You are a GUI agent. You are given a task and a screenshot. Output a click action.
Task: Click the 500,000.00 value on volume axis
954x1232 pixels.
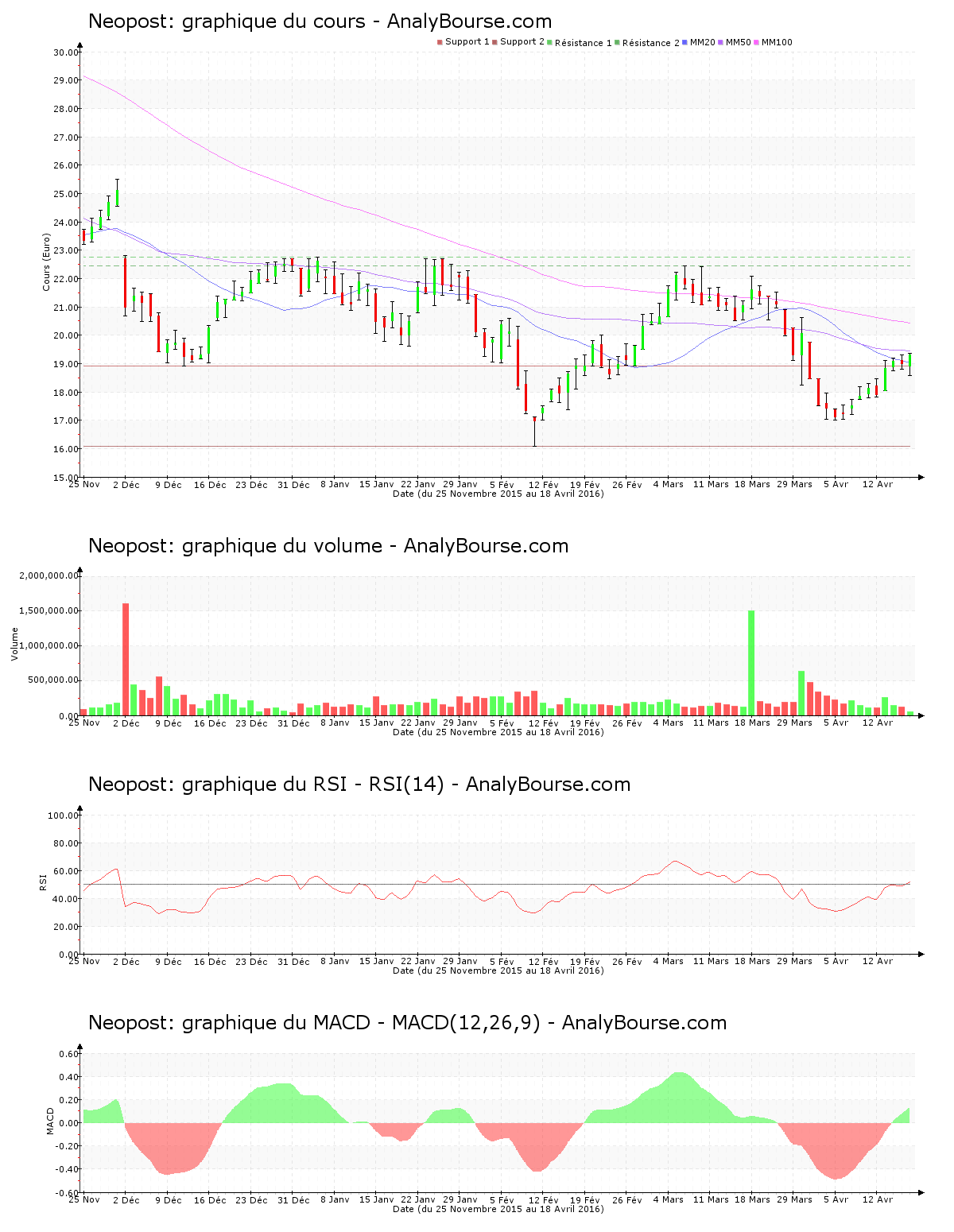52,680
